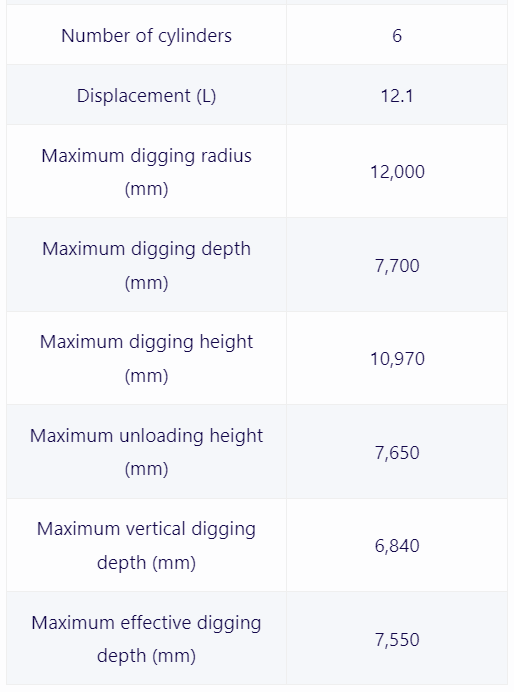Click the (mm) unit under digging height
Viewport: 514px width, 692px height.
[146, 376]
